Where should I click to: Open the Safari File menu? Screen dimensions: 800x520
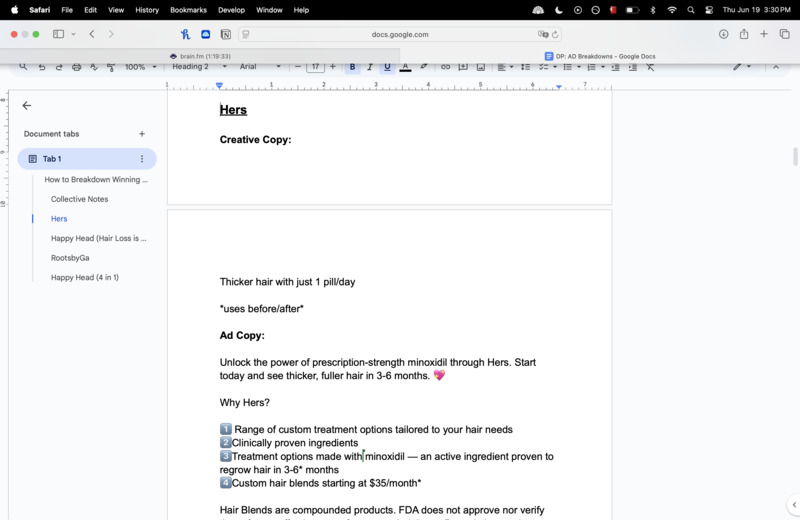pos(67,10)
